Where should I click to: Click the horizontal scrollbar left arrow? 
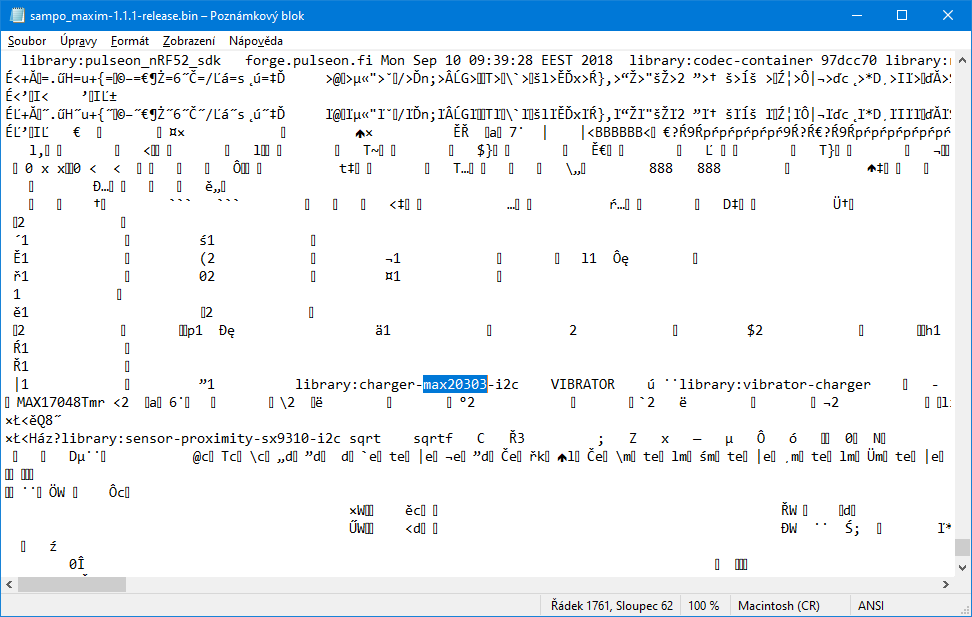click(9, 584)
